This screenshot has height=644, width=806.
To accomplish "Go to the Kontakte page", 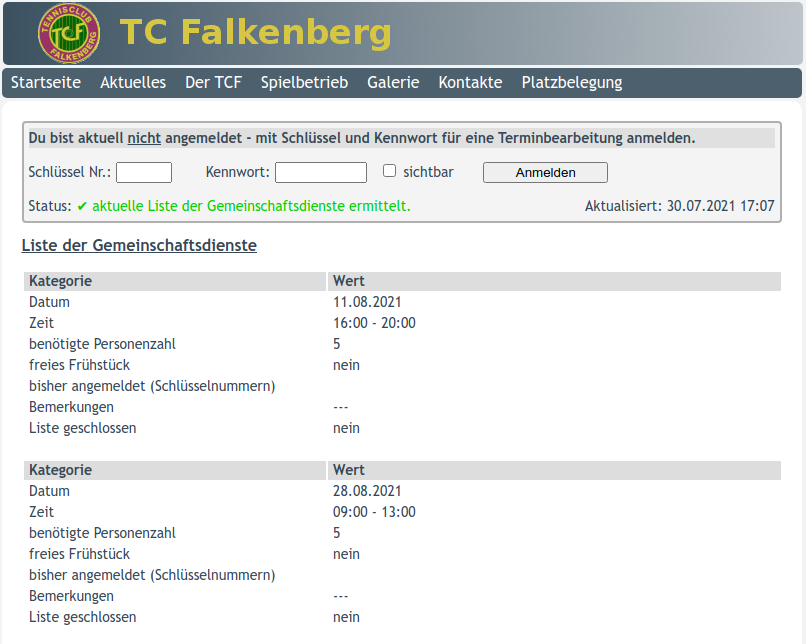I will 470,82.
